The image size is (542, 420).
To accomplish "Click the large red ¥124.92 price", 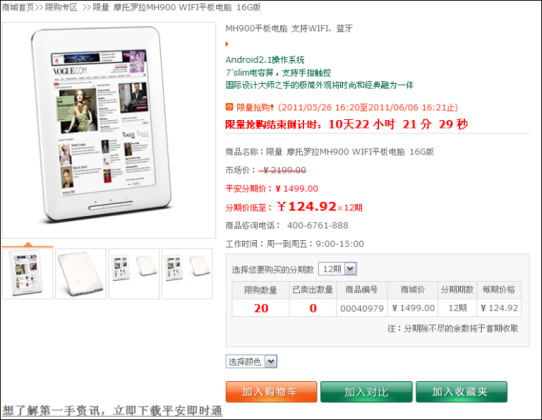I will tap(307, 207).
